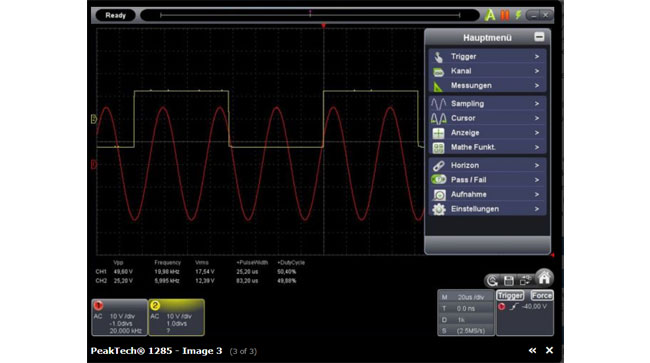Open the Messungen menu entry
The width and height of the screenshot is (650, 363).
point(488,85)
